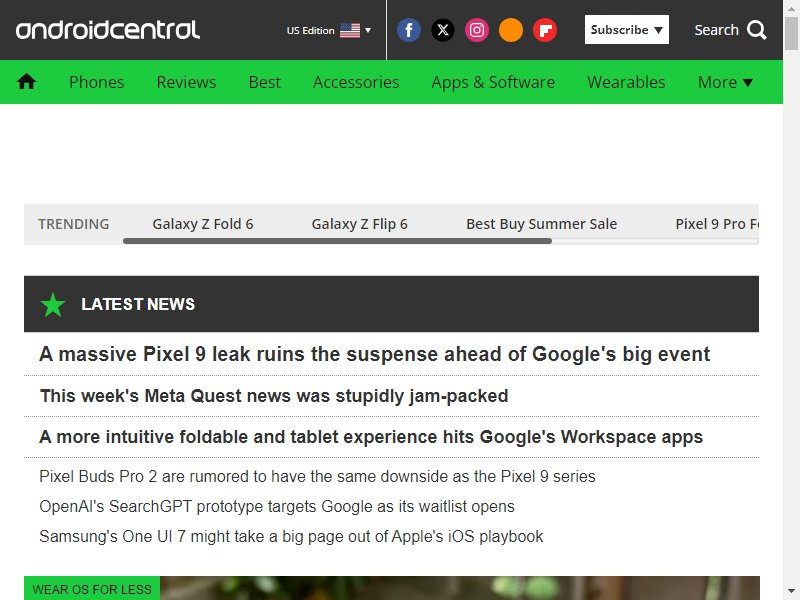The width and height of the screenshot is (800, 600).
Task: Click the Search text label
Action: [716, 30]
